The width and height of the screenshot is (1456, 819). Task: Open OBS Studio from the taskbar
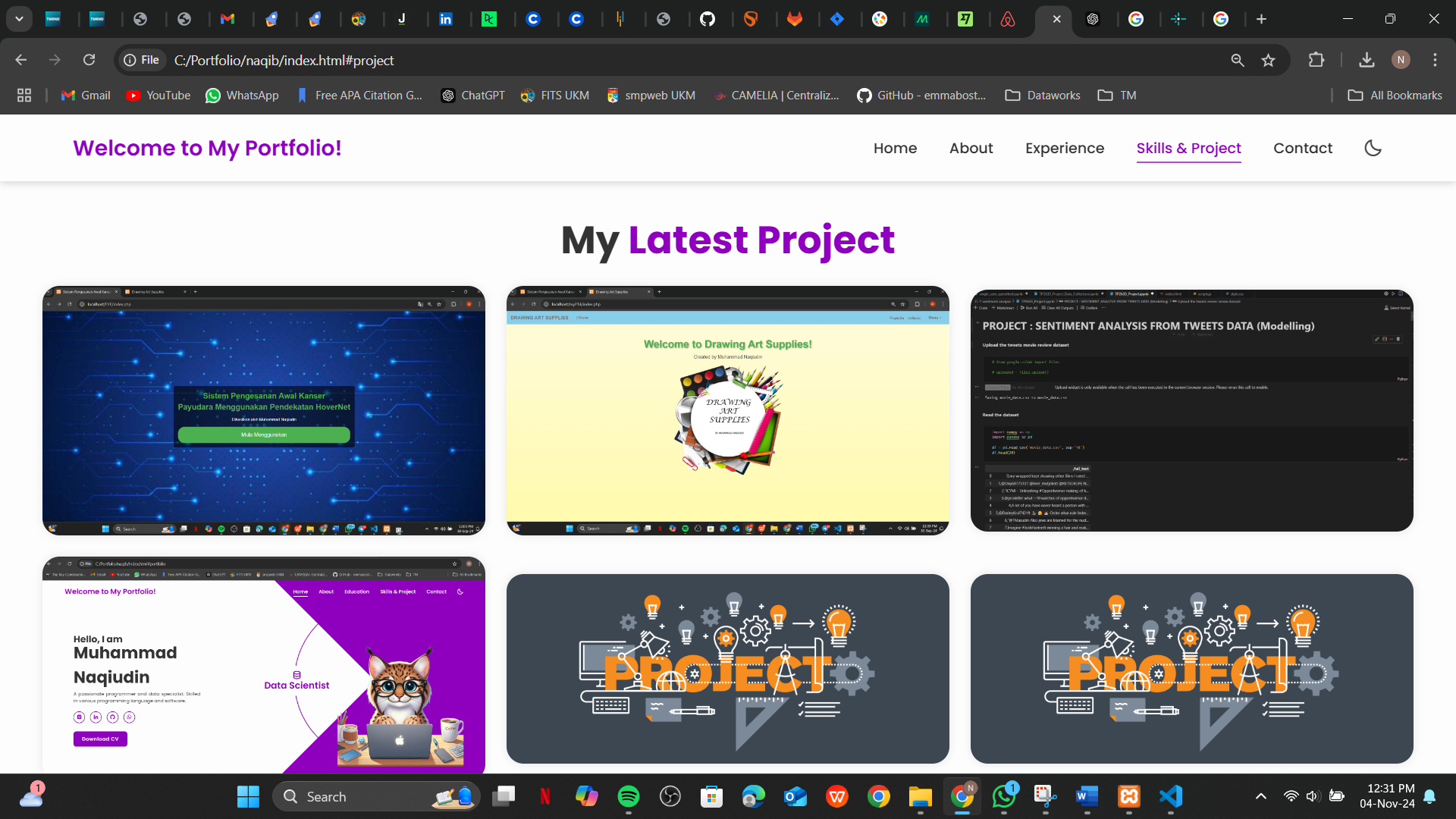(x=670, y=796)
